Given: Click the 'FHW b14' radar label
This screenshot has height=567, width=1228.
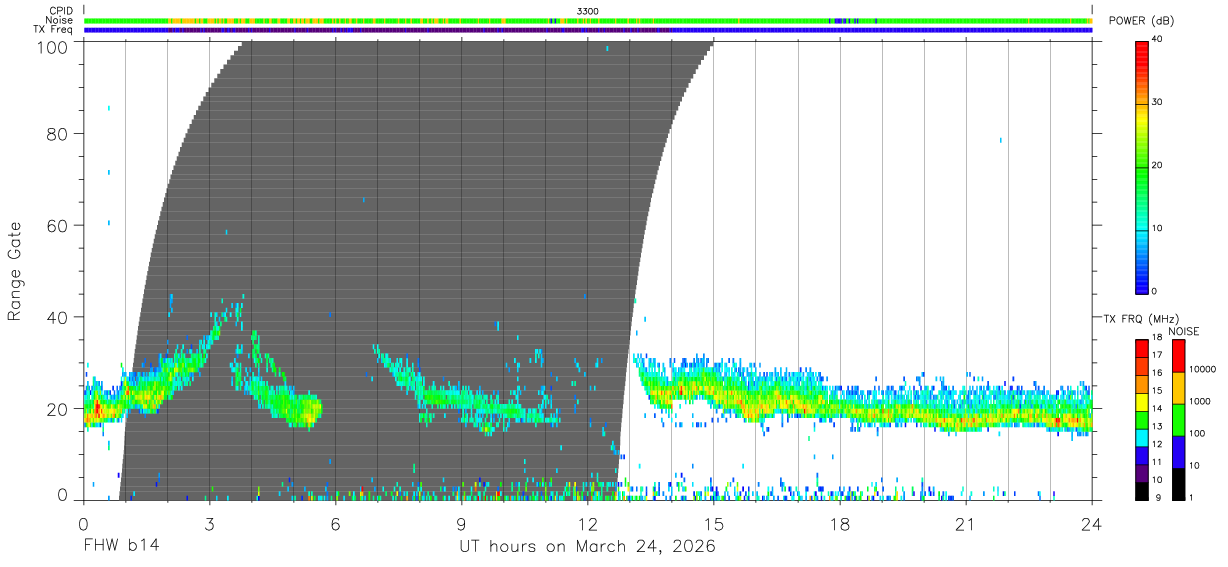Looking at the screenshot, I should coord(121,546).
